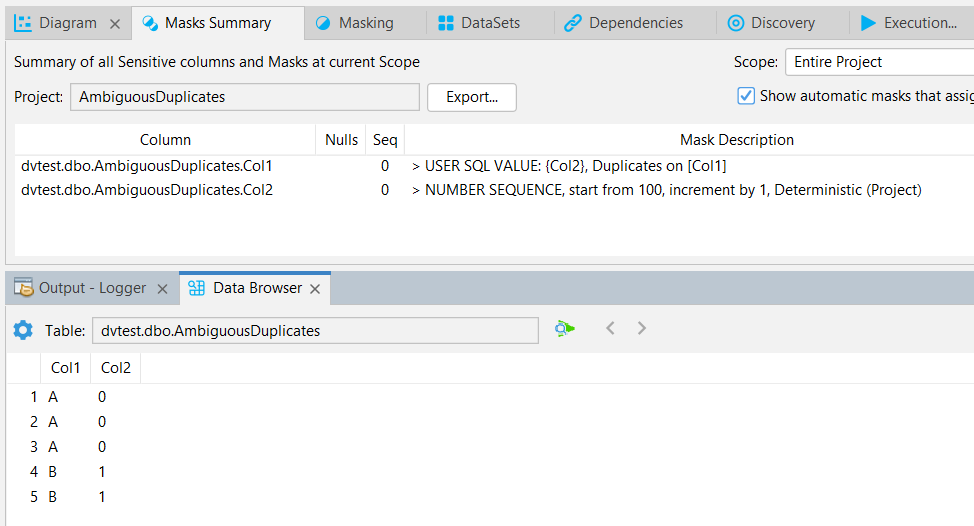Image resolution: width=974 pixels, height=526 pixels.
Task: Open the DataSets tab
Action: point(490,23)
